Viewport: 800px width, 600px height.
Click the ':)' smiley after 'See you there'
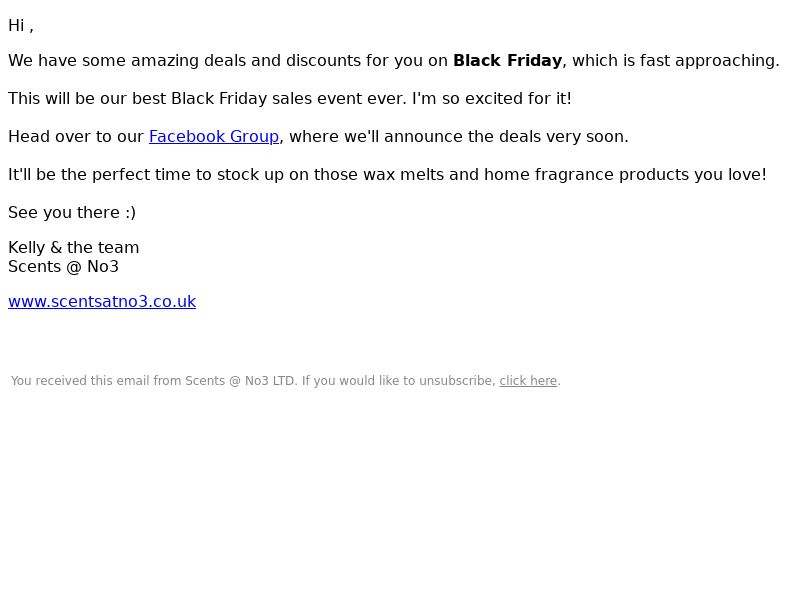pyautogui.click(x=131, y=213)
